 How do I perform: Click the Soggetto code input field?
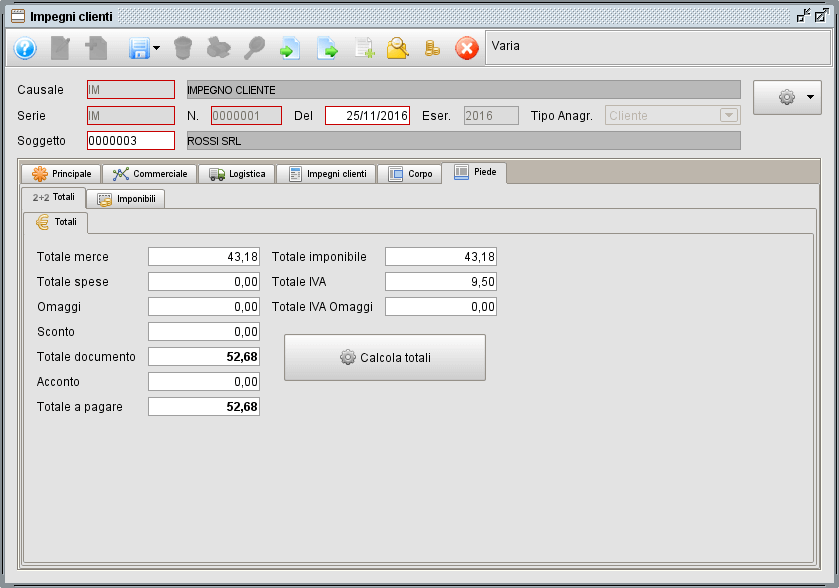coord(130,140)
